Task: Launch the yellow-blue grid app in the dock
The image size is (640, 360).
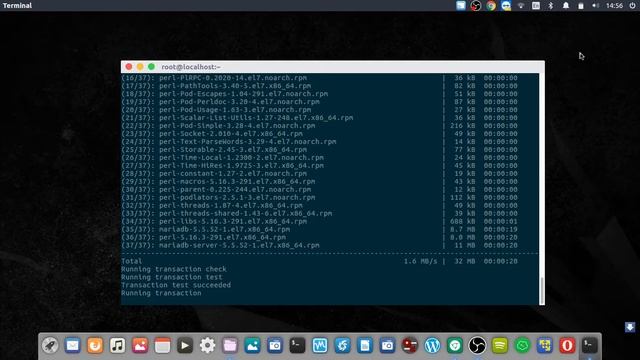Action: point(544,346)
